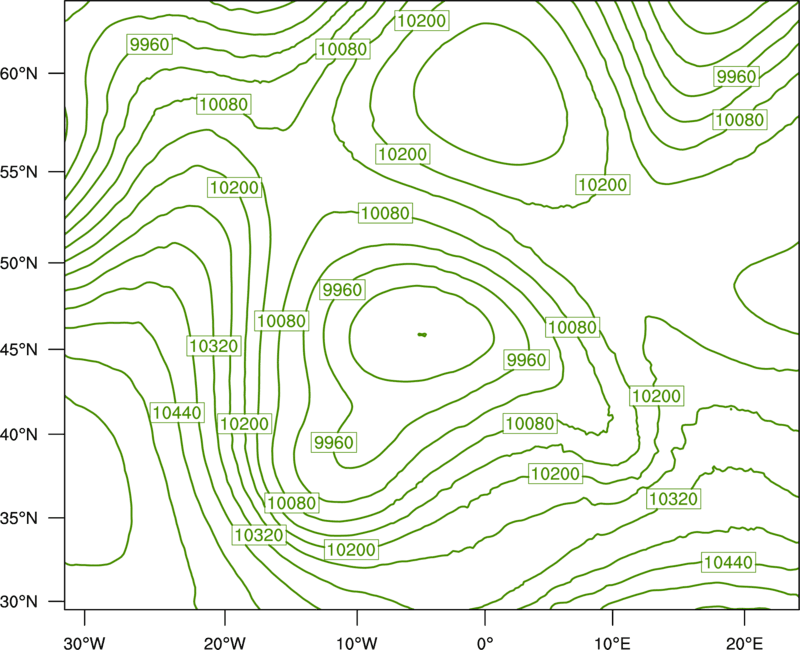This screenshot has height=650, width=800.
Task: Click the 10440 contour label between 40°N and 45°N
Action: pos(178,412)
